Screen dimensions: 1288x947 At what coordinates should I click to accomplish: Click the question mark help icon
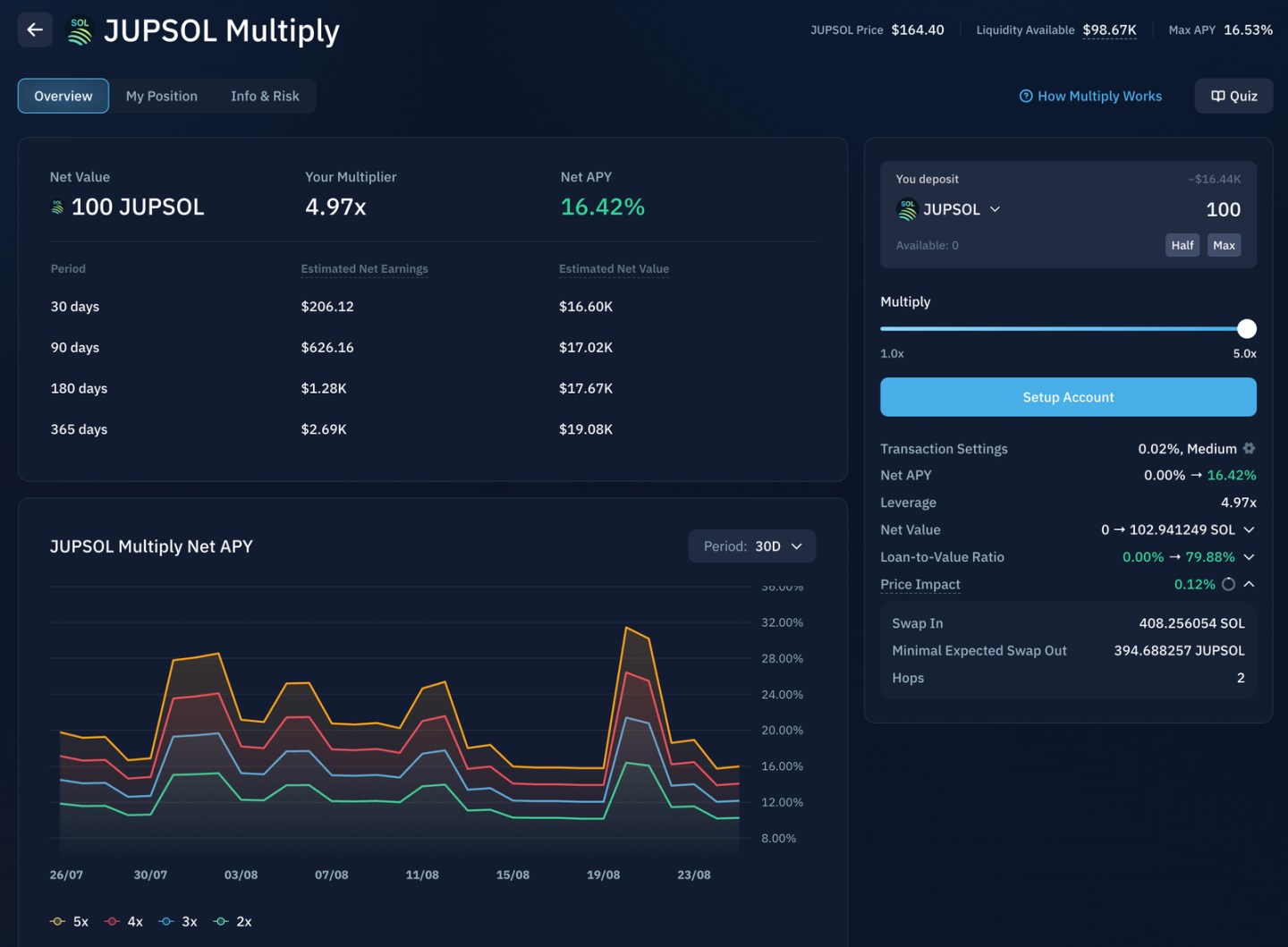point(1026,96)
